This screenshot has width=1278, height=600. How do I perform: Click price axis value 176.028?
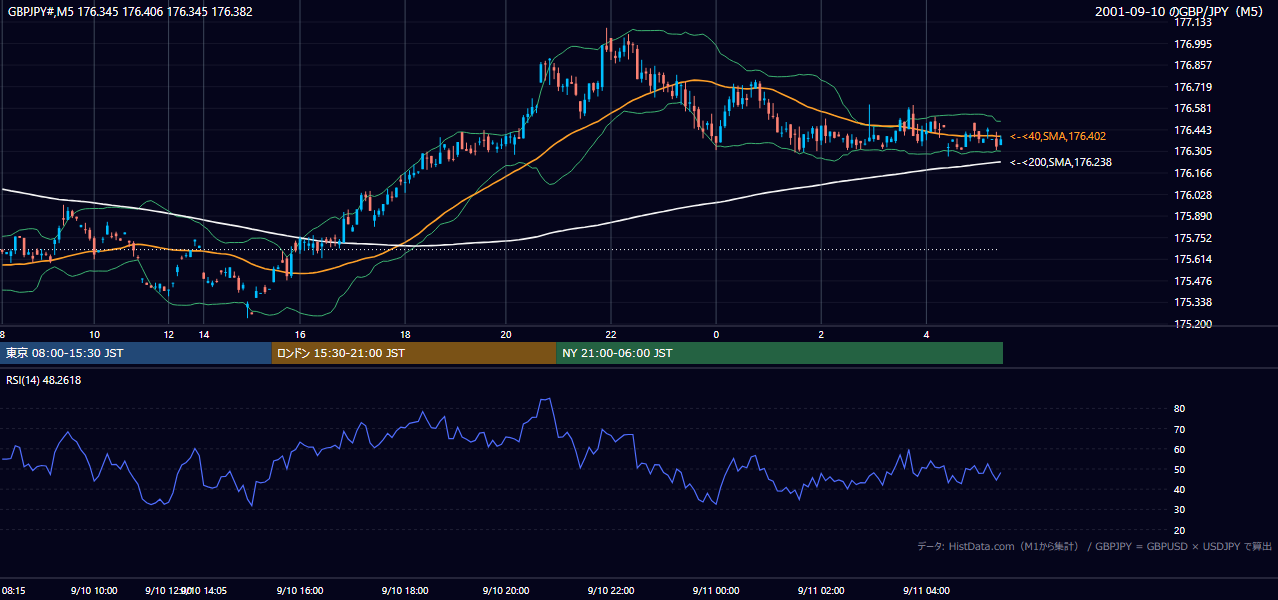pos(1194,195)
